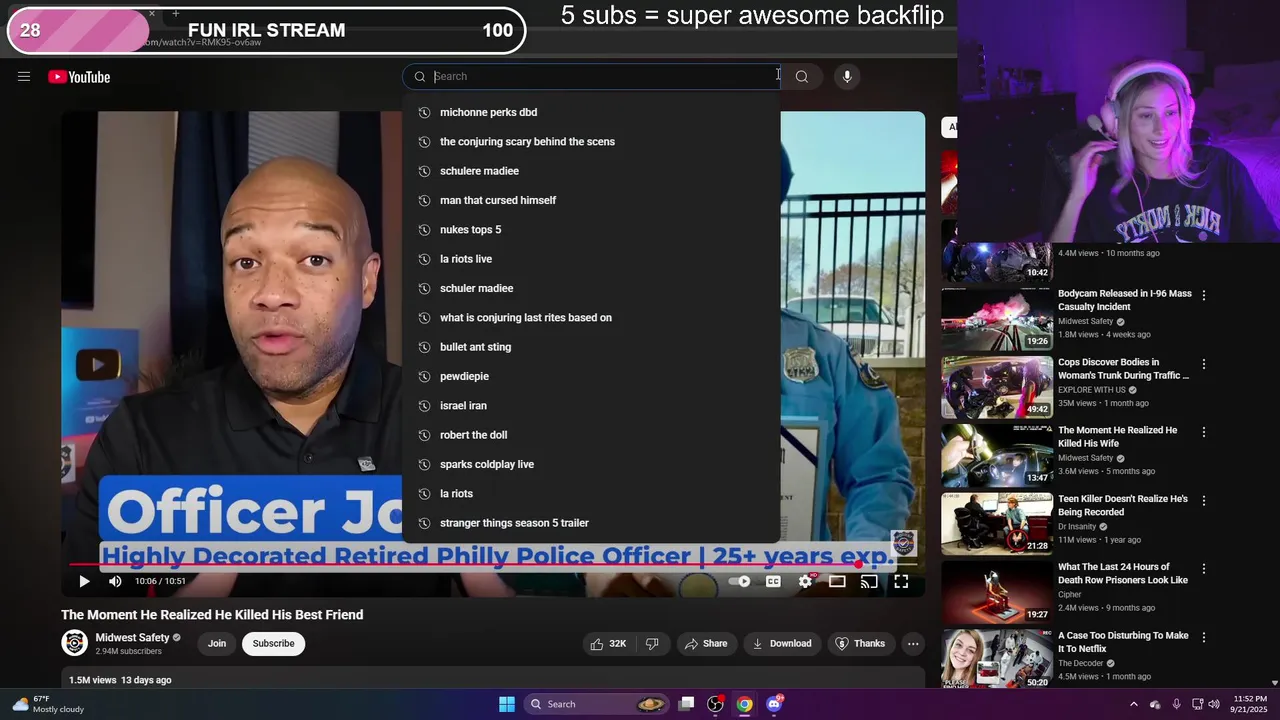The width and height of the screenshot is (1280, 720).
Task: Open "What The Last 24 Hours" thumbnail
Action: click(997, 592)
